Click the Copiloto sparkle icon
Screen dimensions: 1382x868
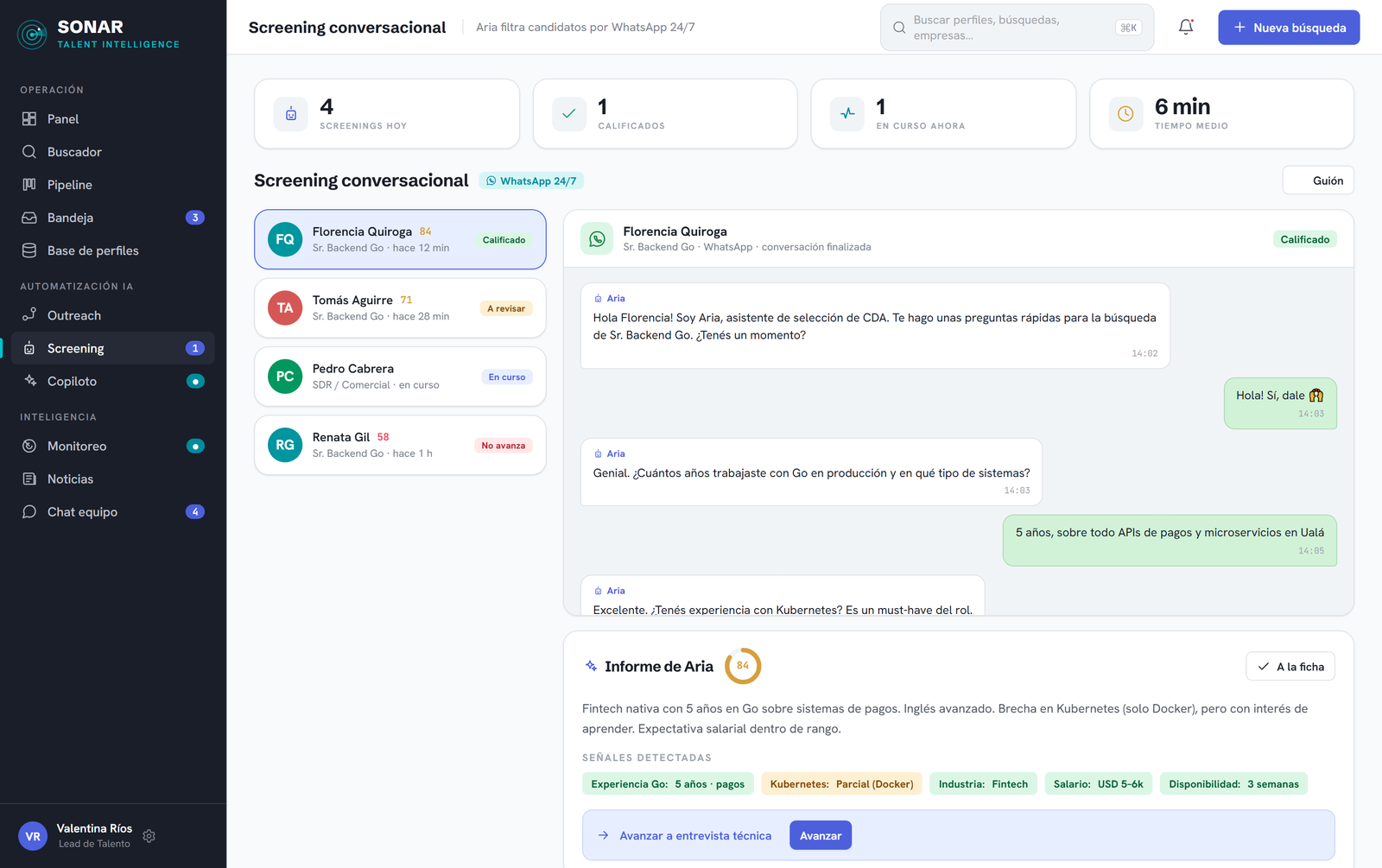[29, 381]
